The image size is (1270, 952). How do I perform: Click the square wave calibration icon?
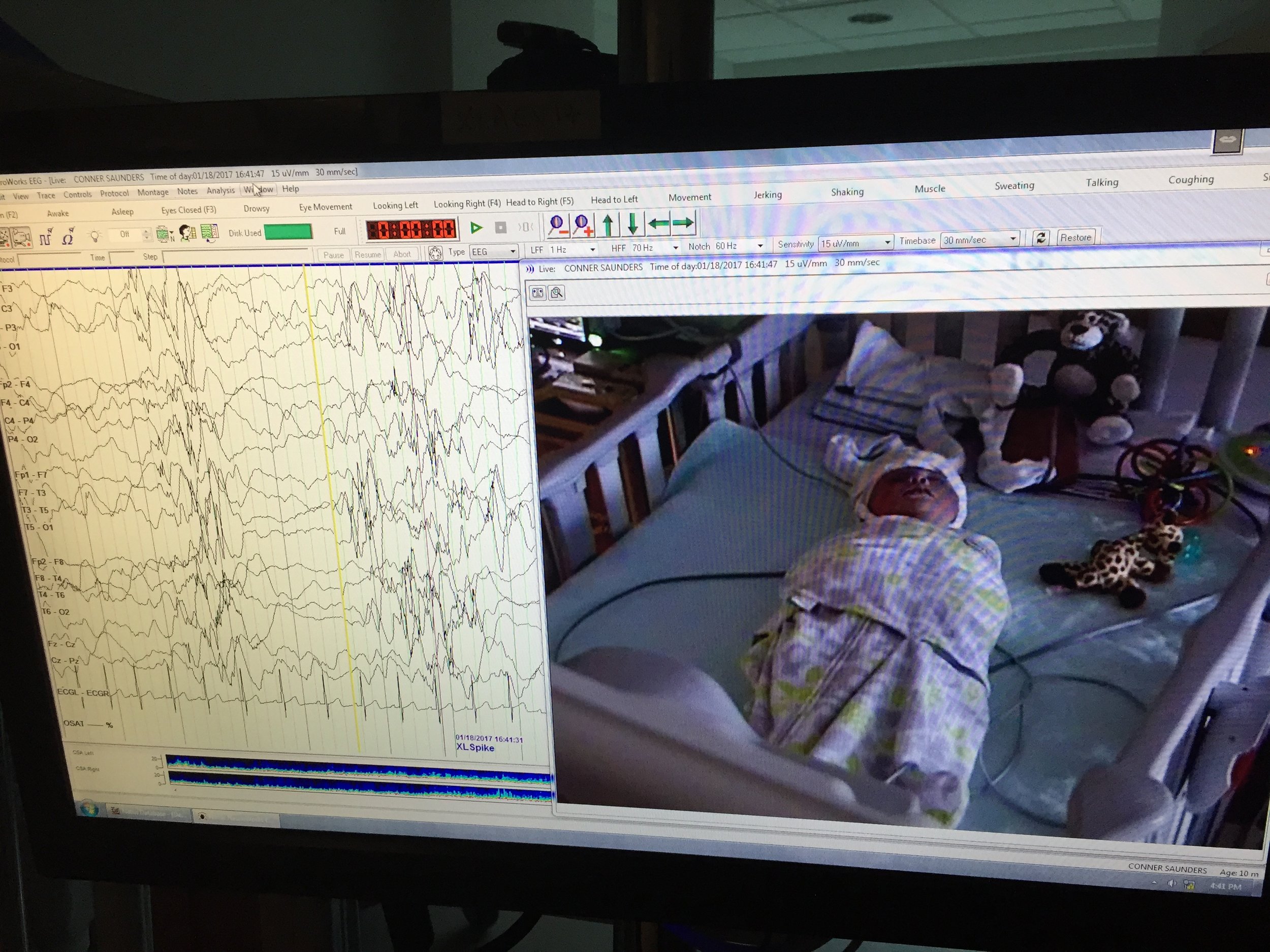[x=45, y=237]
